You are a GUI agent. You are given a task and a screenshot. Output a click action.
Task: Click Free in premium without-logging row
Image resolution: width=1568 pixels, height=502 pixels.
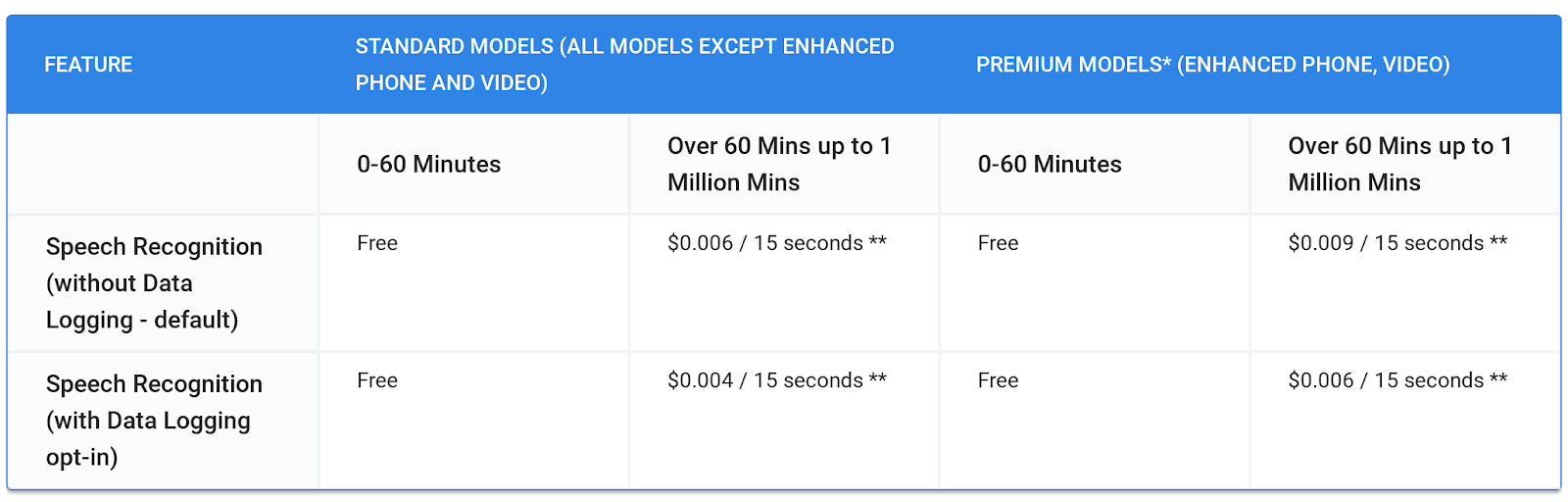tap(998, 243)
